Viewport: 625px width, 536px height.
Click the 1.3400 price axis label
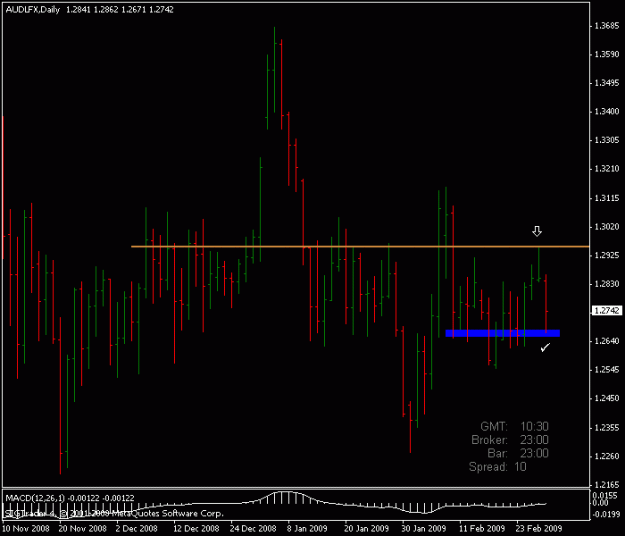click(607, 112)
